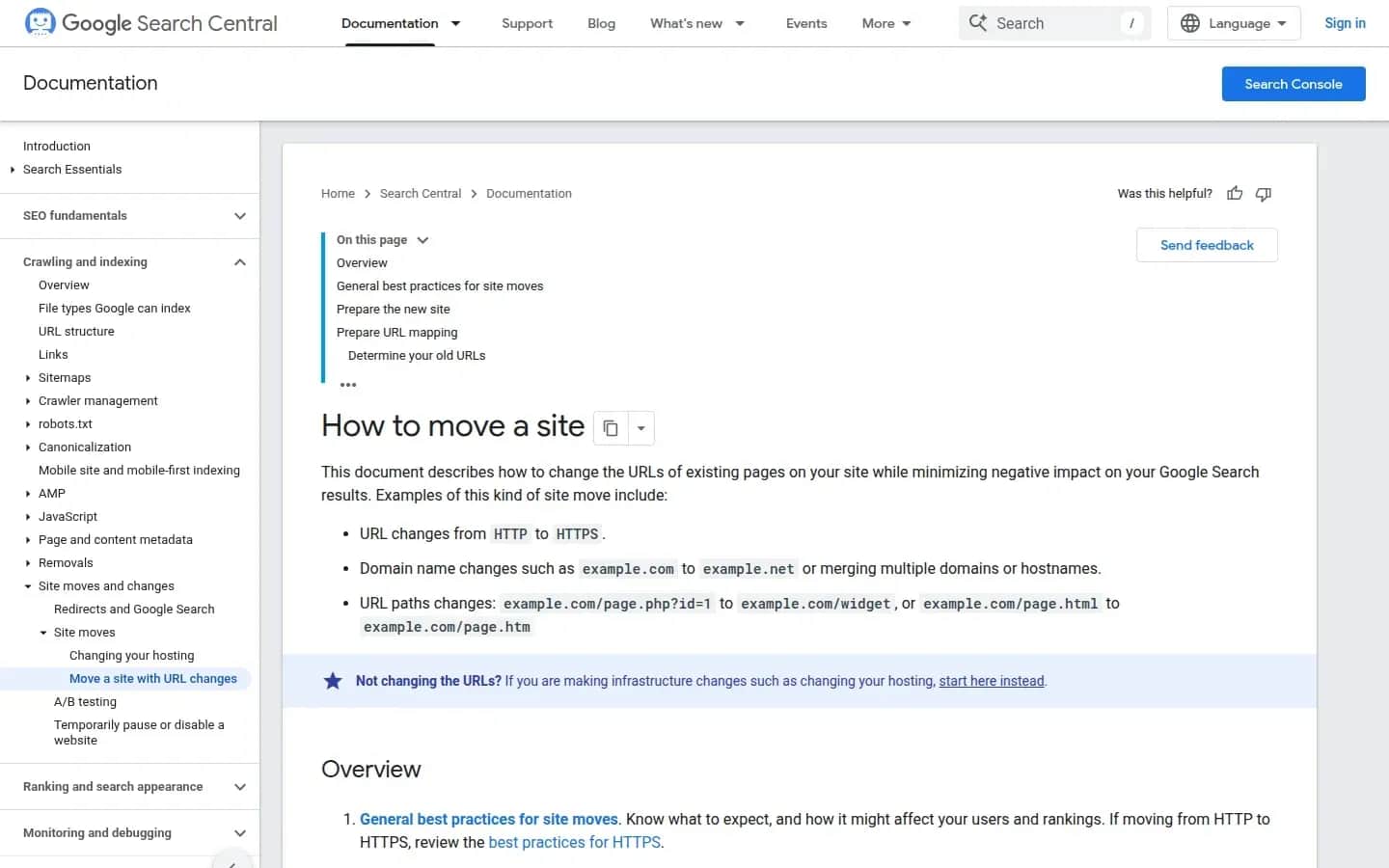Screen dimensions: 1389x868
Task: Open General best practices for site moves link
Action: tap(488, 819)
